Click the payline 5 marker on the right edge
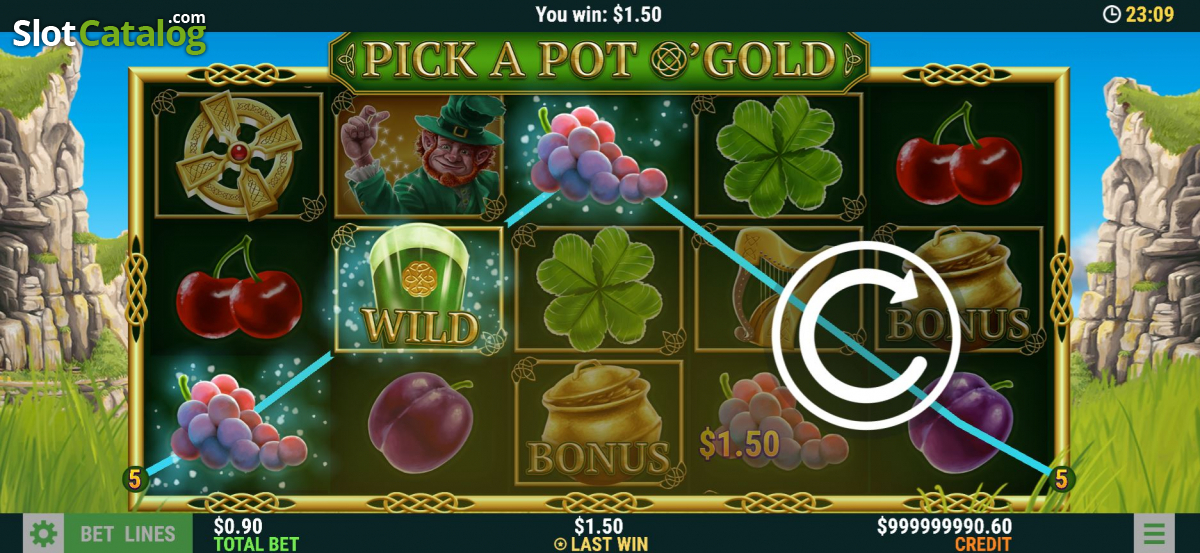The width and height of the screenshot is (1200, 553). pyautogui.click(x=1061, y=479)
